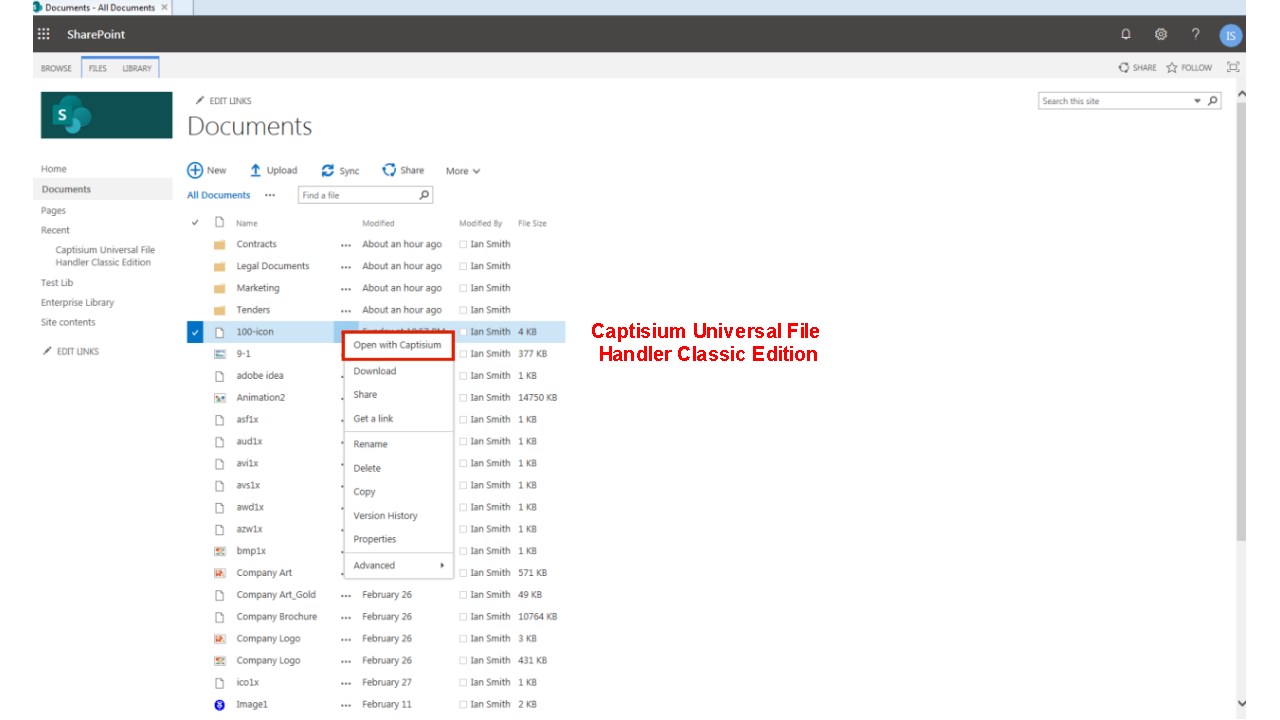This screenshot has width=1280, height=720.
Task: Click the Find a file search box
Action: coord(358,195)
